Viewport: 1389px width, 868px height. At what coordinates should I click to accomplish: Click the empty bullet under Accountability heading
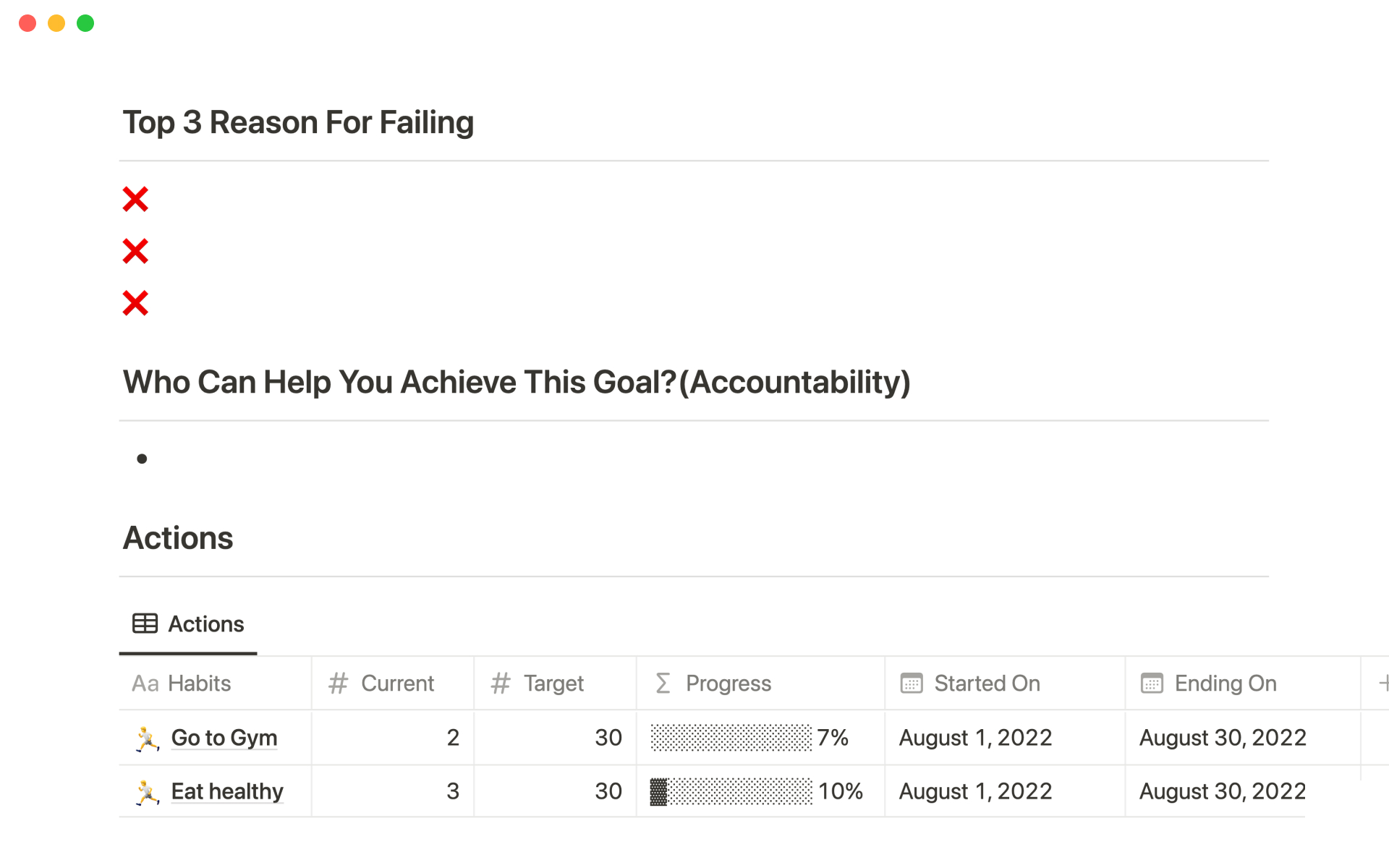(x=142, y=459)
